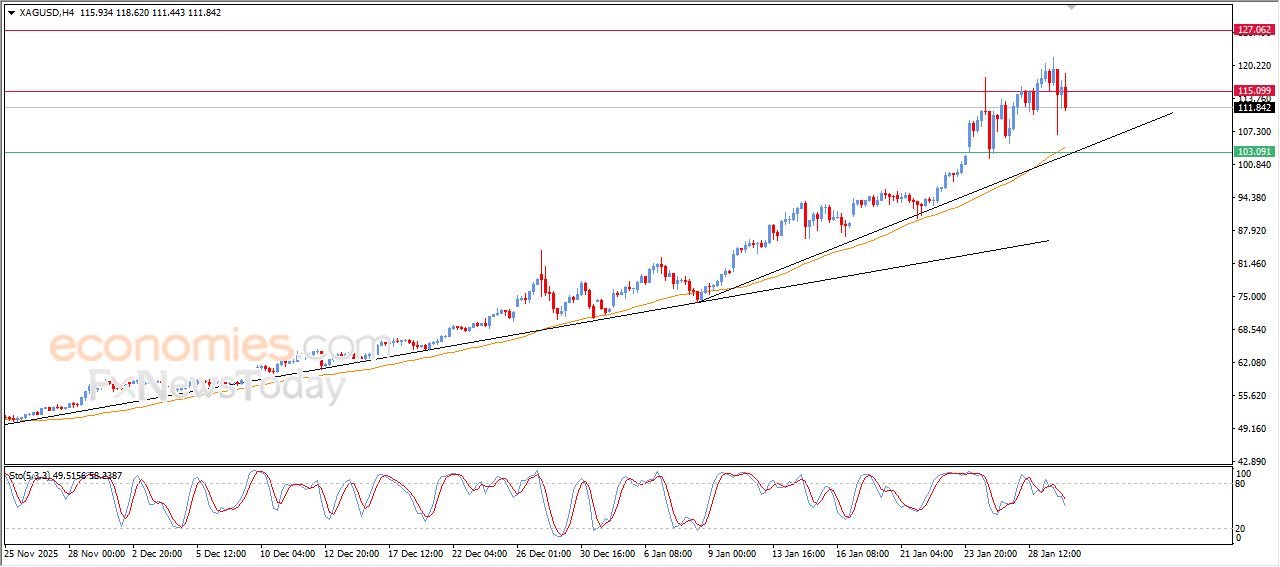Select the 115.099 red price label

[x=1254, y=90]
